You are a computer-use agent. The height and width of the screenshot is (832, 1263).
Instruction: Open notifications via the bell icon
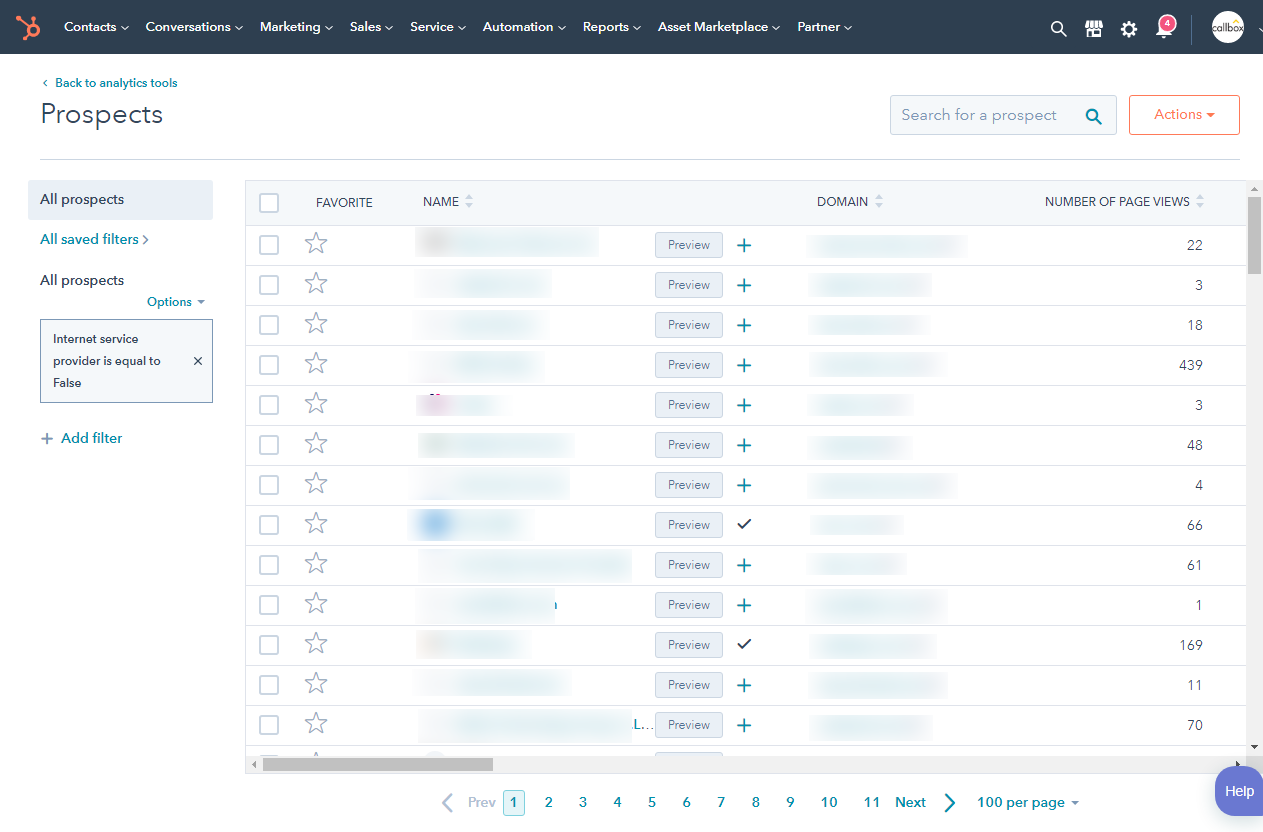point(1163,28)
